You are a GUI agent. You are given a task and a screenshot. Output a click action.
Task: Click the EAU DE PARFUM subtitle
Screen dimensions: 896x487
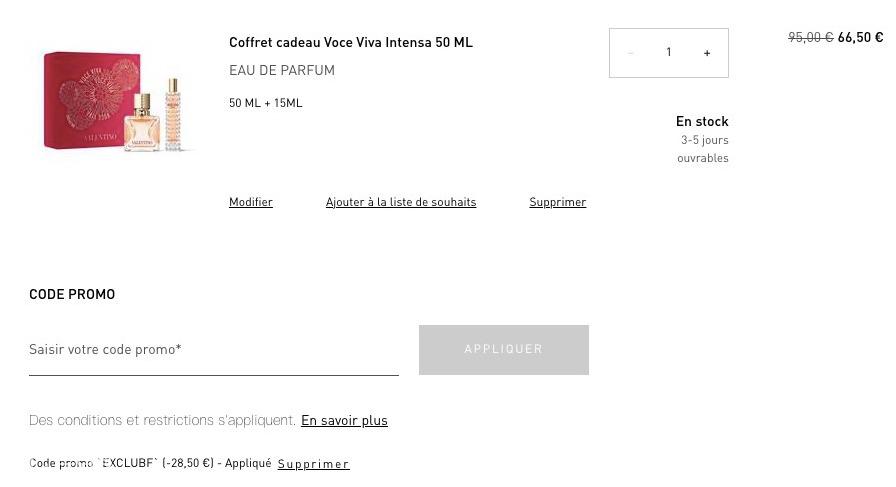click(282, 70)
